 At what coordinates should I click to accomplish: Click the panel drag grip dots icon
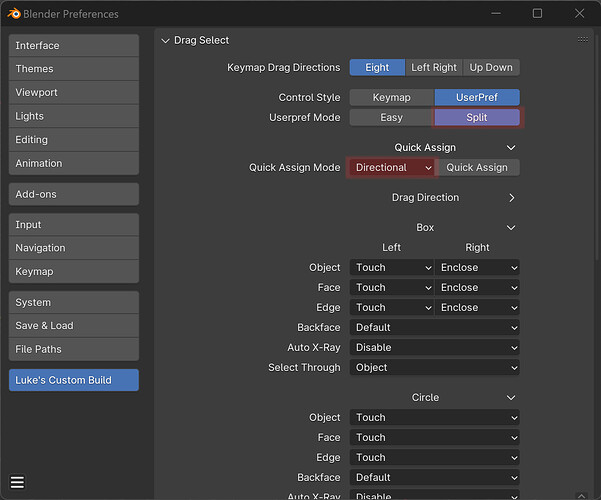pos(583,39)
